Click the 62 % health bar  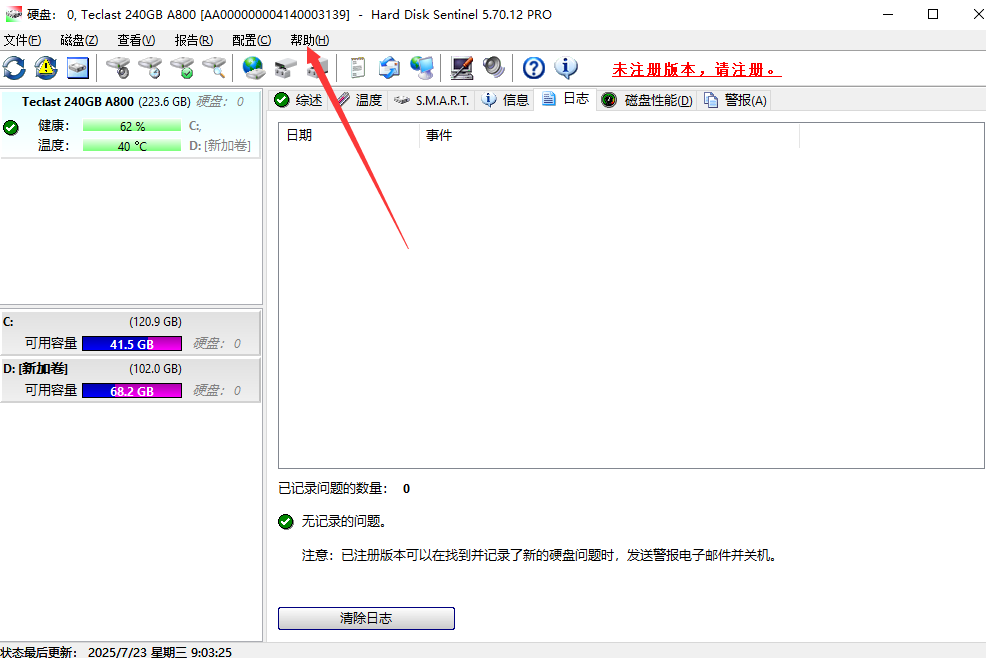click(x=132, y=126)
